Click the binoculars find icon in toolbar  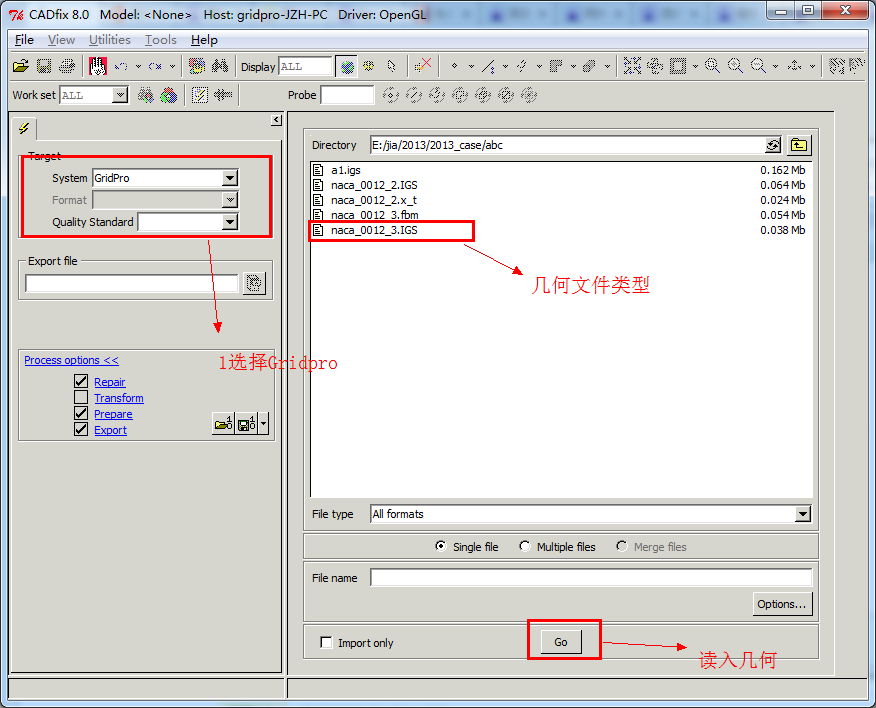[218, 66]
